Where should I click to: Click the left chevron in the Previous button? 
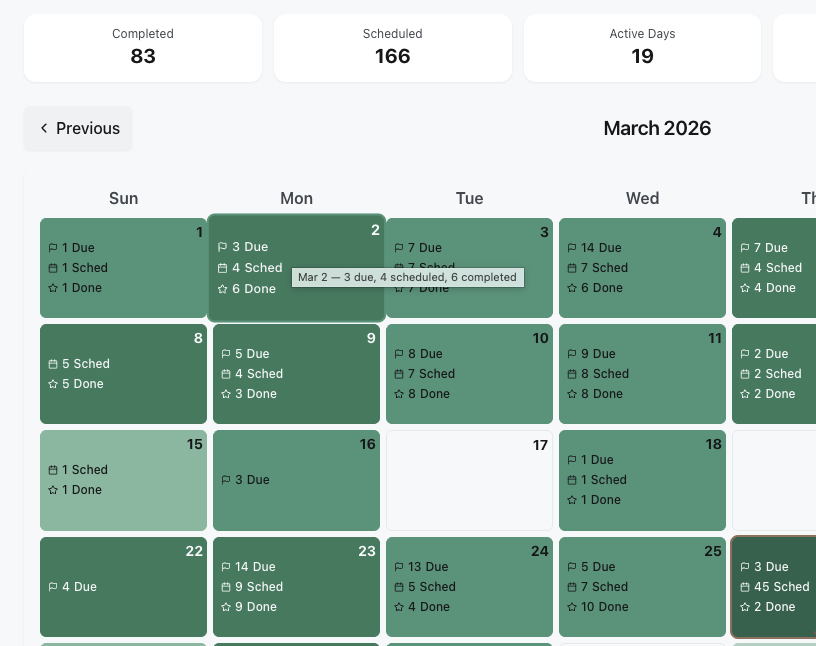tap(44, 128)
